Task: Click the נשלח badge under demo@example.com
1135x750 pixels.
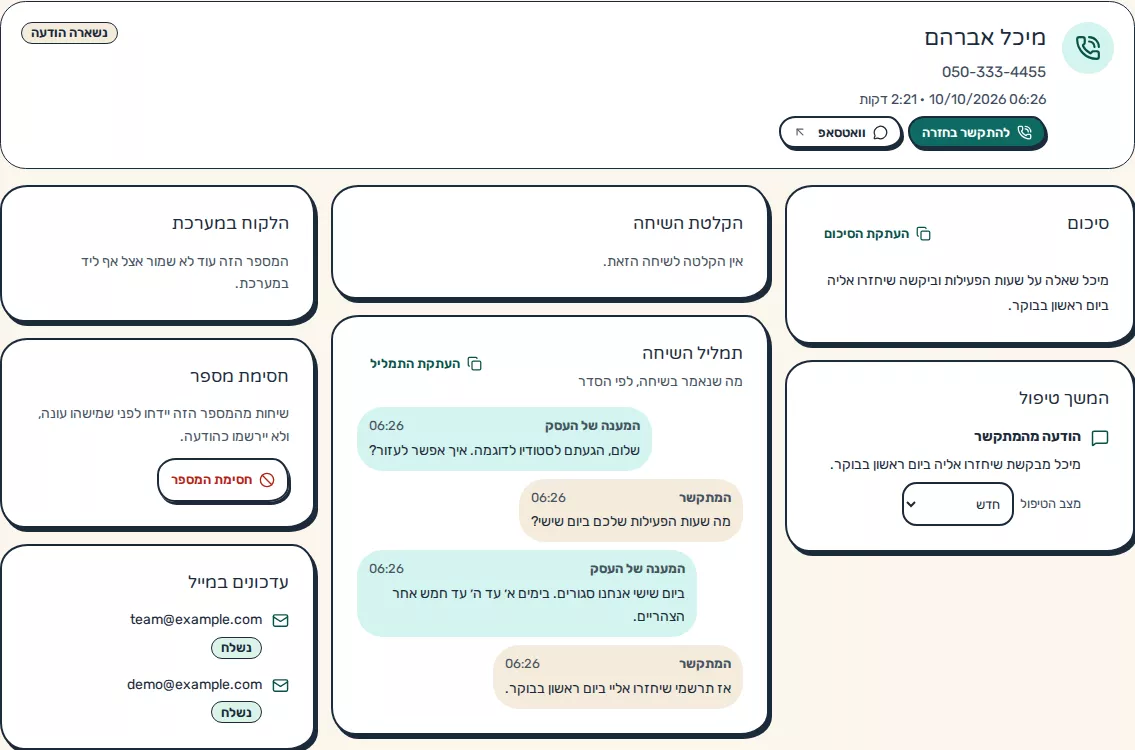Action: click(x=236, y=712)
